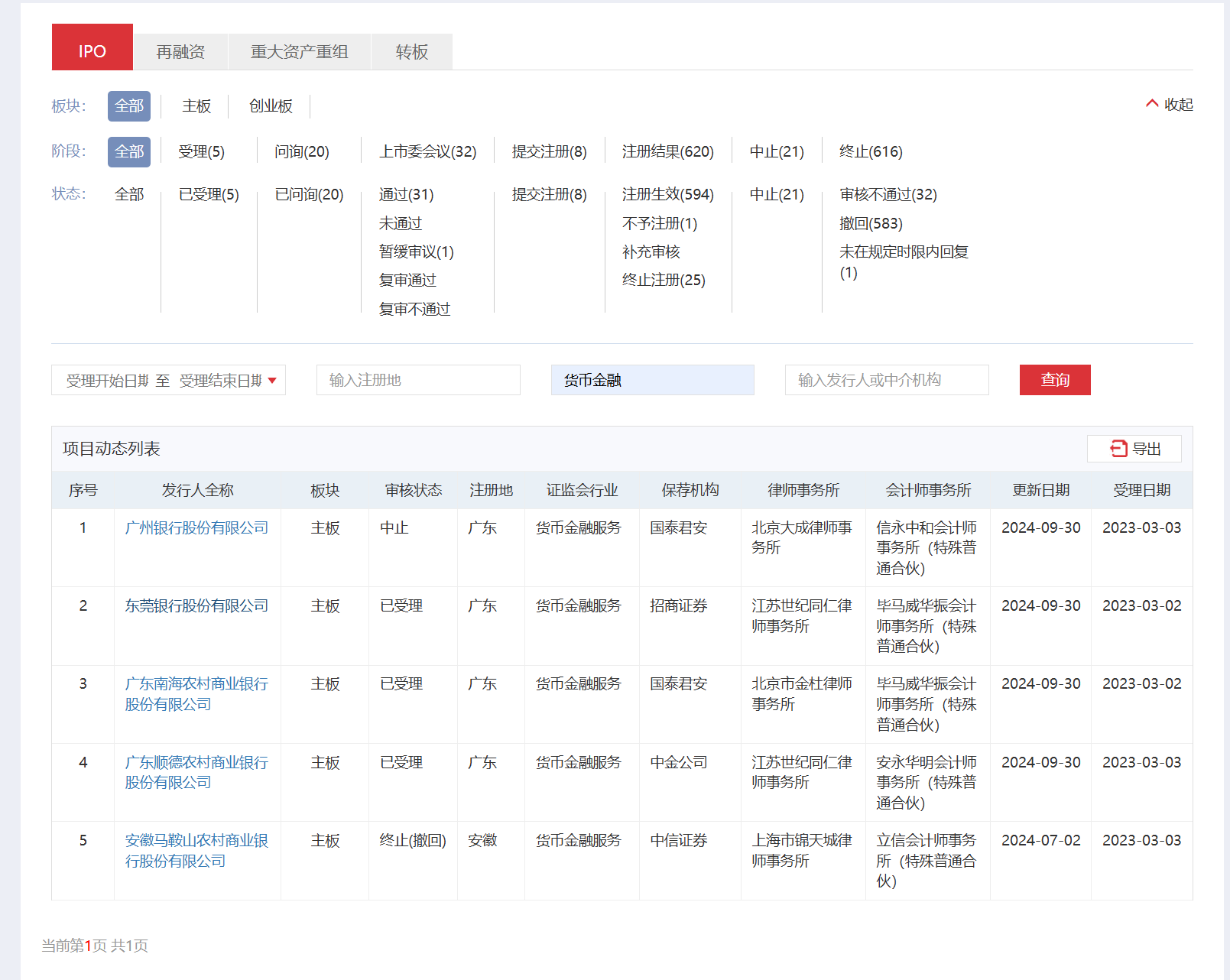Open the 重大资产重组 tab
This screenshot has width=1230, height=980.
click(299, 52)
